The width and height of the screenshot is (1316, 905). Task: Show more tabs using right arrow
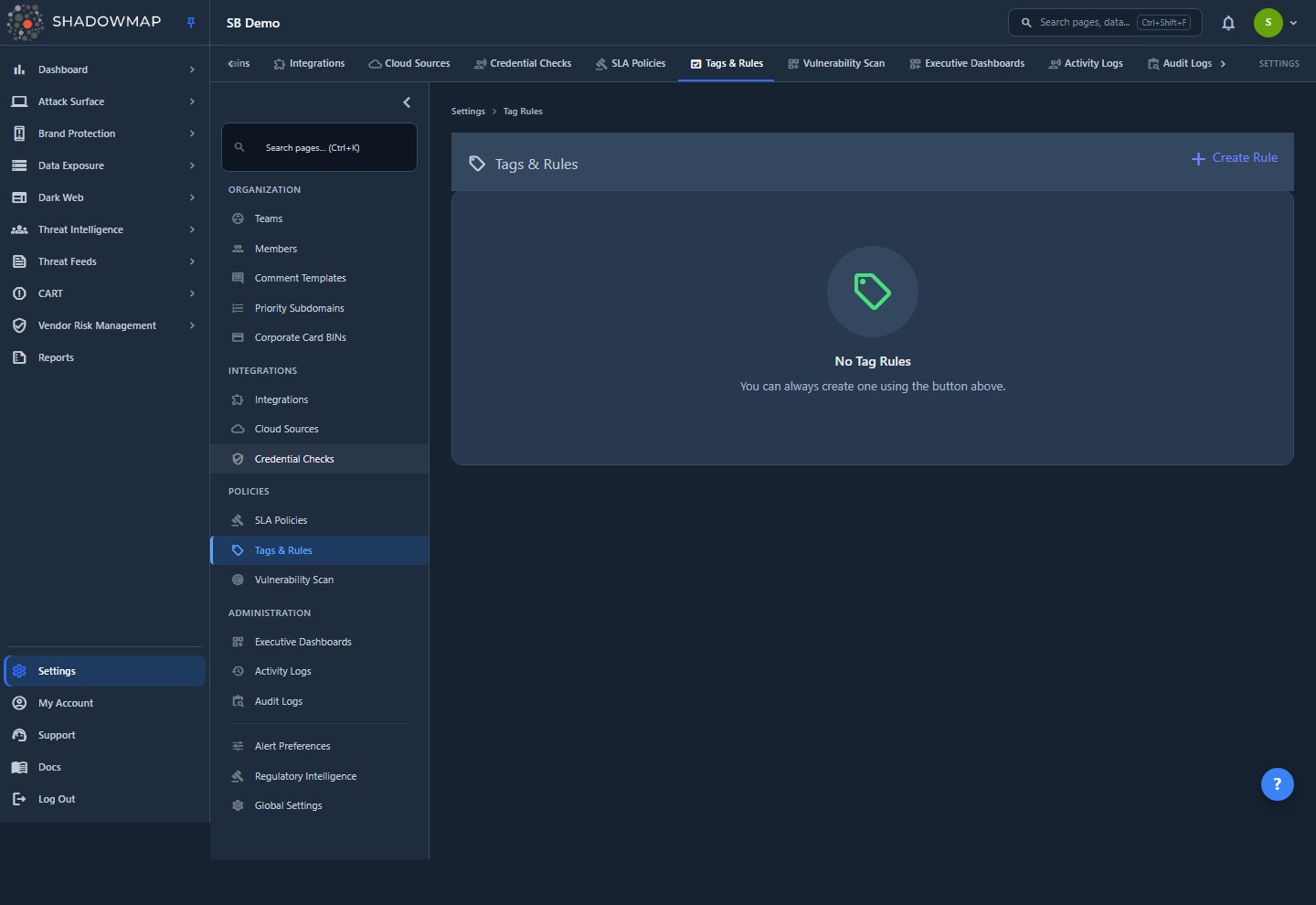[x=1223, y=64]
